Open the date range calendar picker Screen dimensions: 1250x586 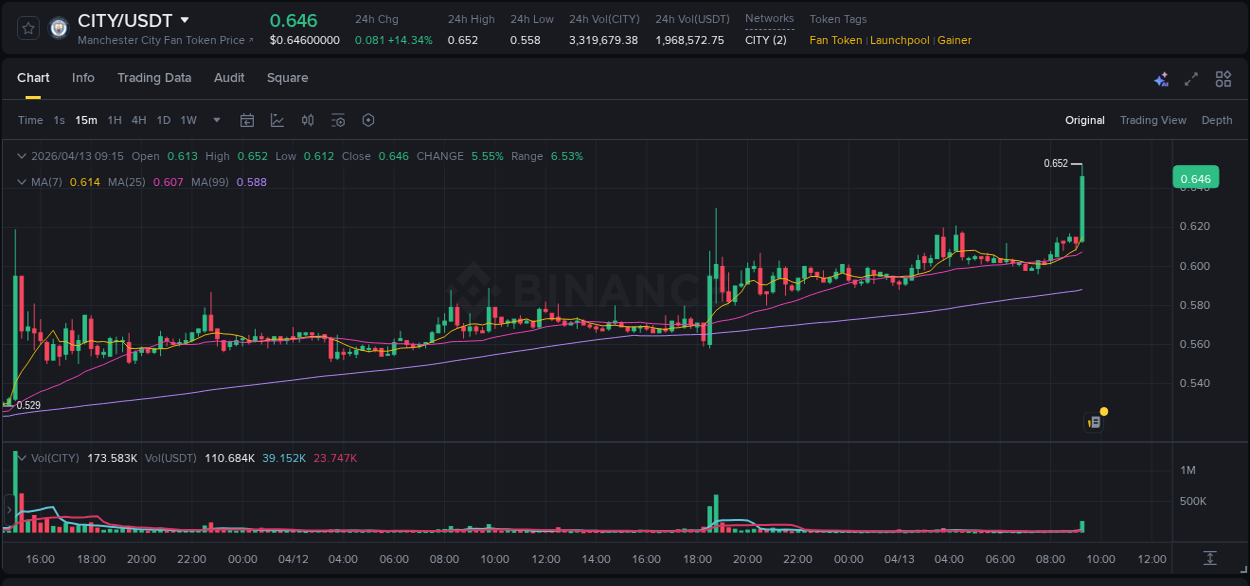point(247,120)
